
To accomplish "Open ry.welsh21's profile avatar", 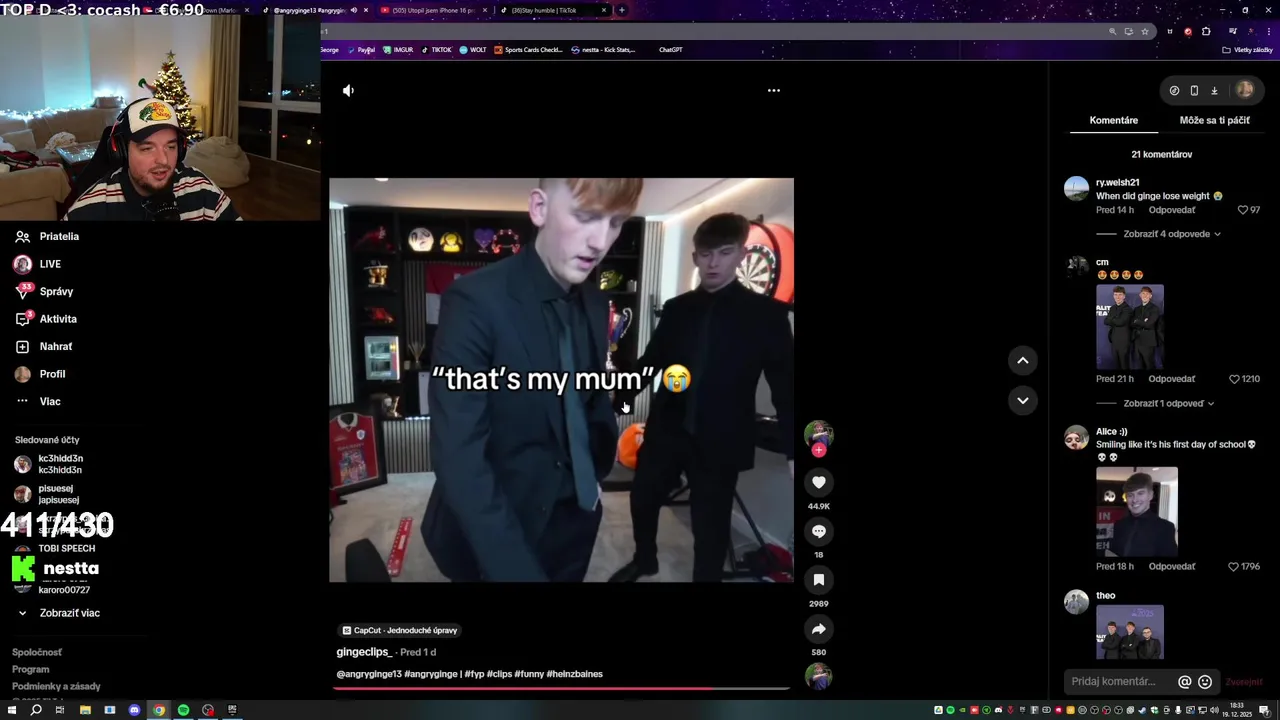I will 1076,189.
